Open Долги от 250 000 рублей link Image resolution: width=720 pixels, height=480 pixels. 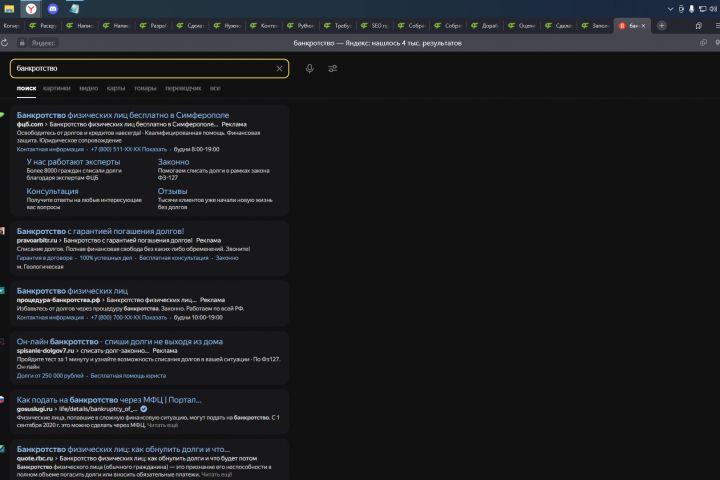point(50,376)
